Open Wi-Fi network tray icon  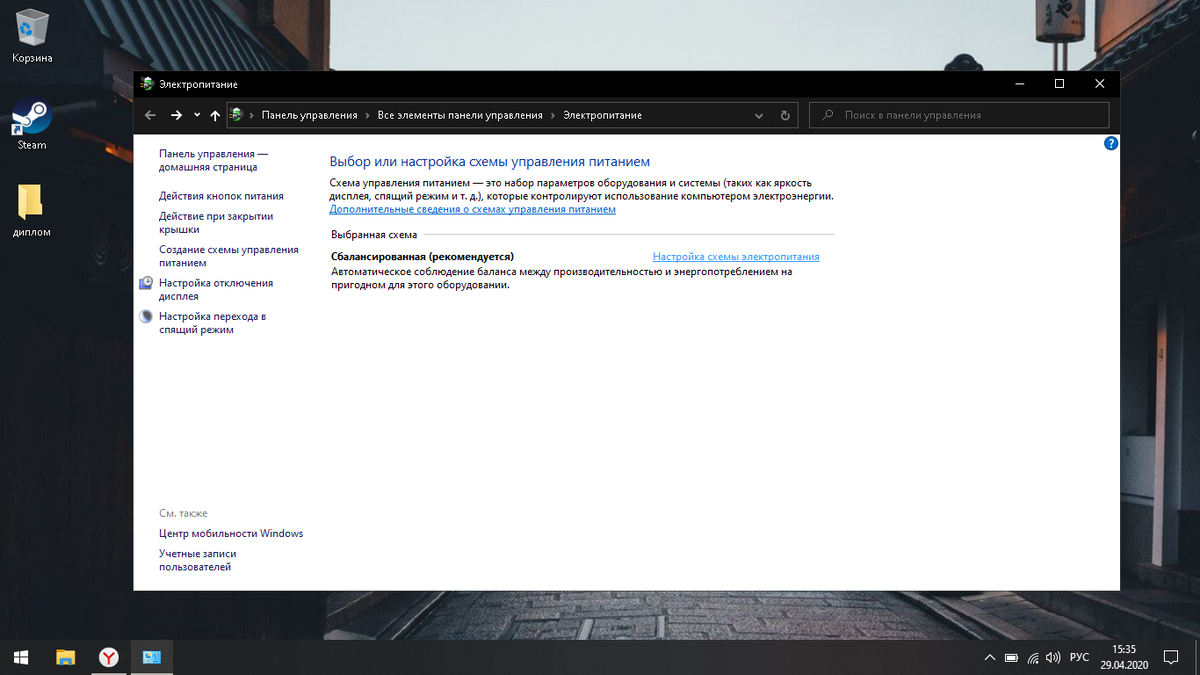[1033, 658]
